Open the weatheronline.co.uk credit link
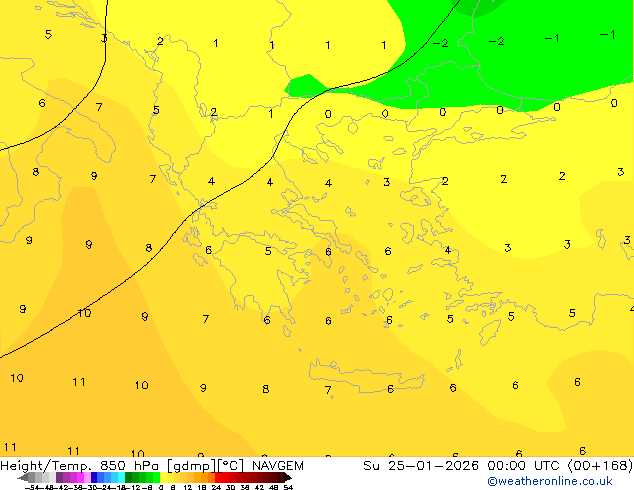This screenshot has width=634, height=490. (550, 481)
